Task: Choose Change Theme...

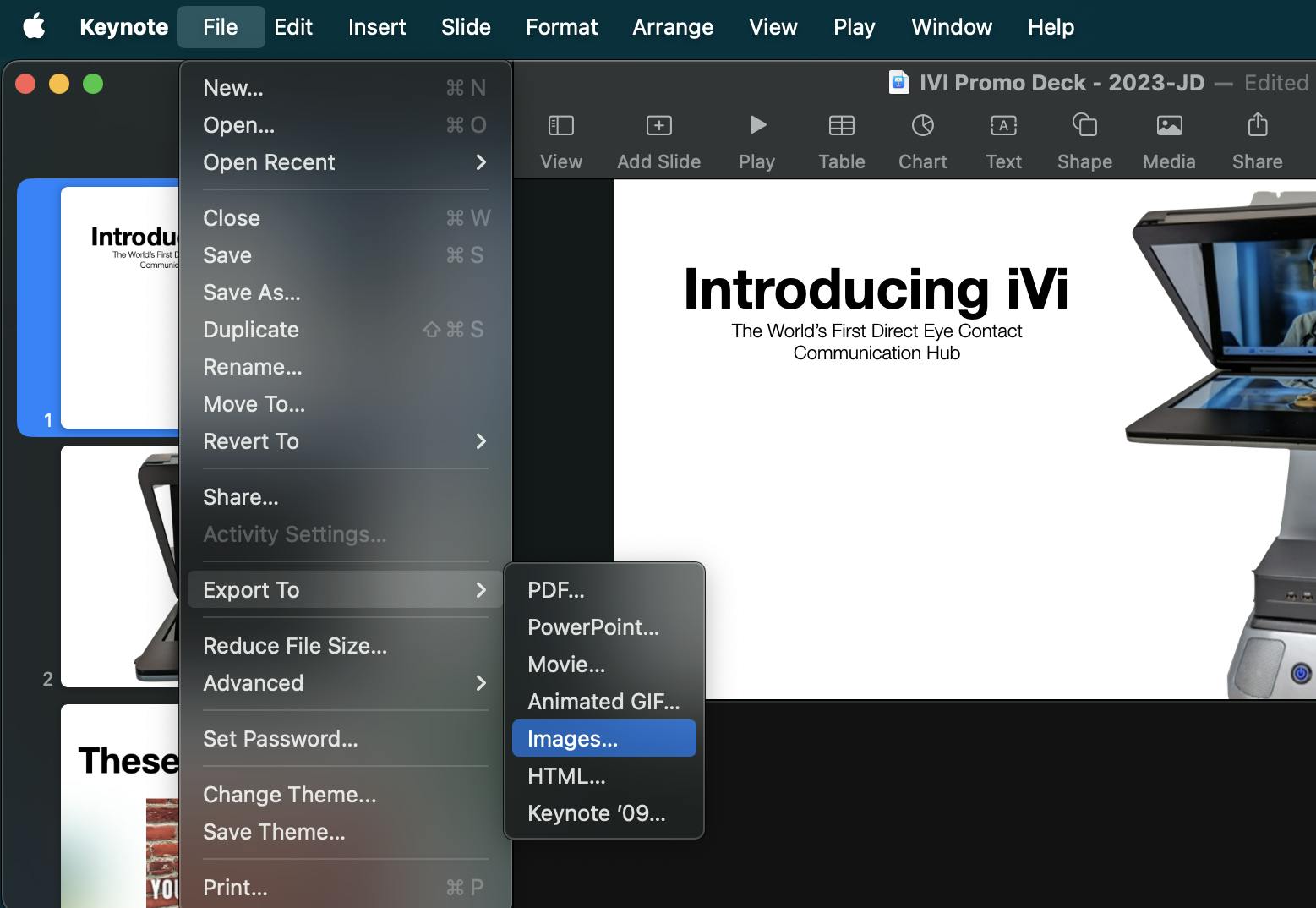Action: coord(345,795)
